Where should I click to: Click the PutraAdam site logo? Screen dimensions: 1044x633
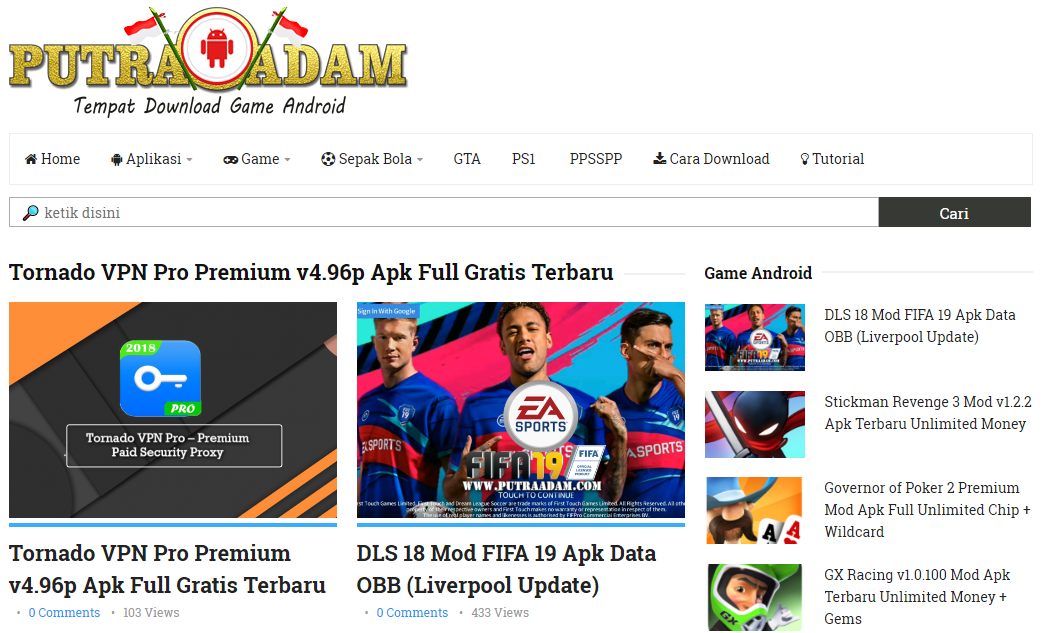point(208,62)
